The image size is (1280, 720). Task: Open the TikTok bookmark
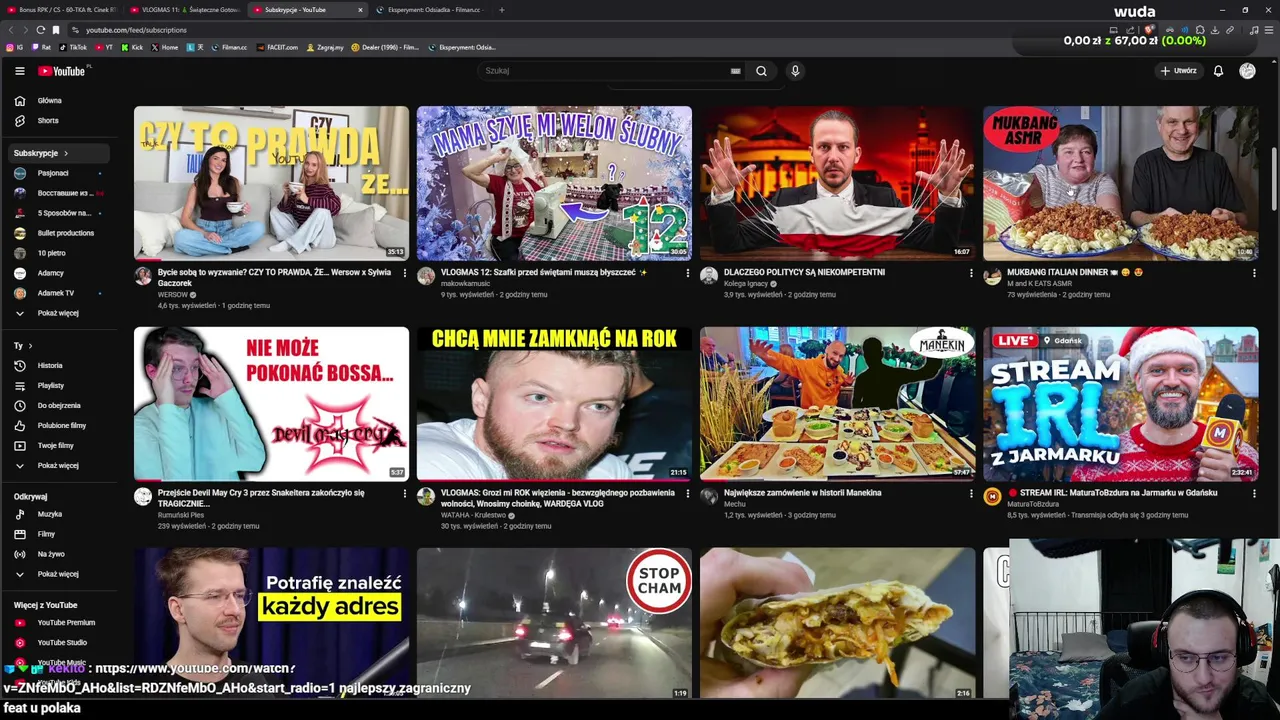pyautogui.click(x=73, y=47)
